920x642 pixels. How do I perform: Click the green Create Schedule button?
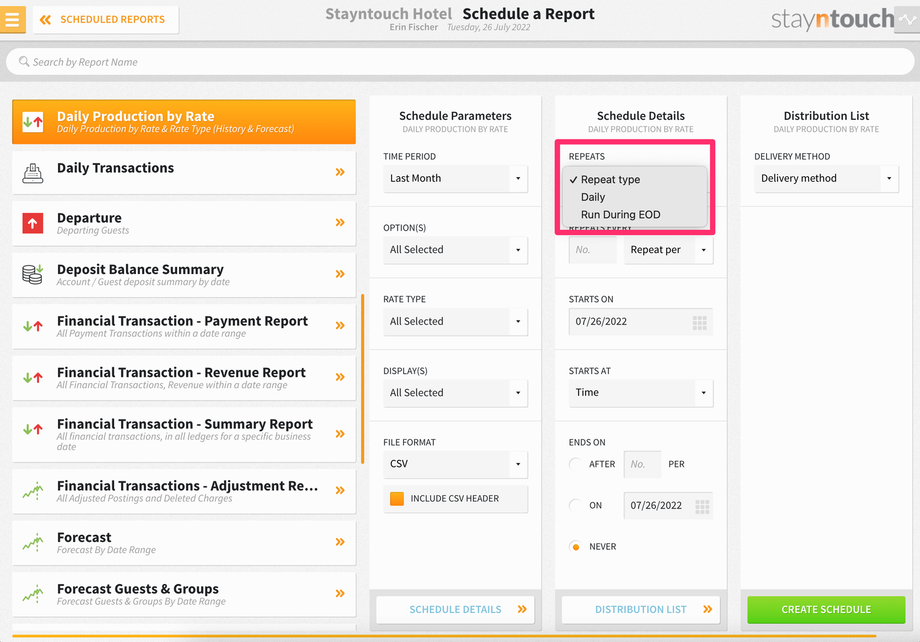click(826, 610)
